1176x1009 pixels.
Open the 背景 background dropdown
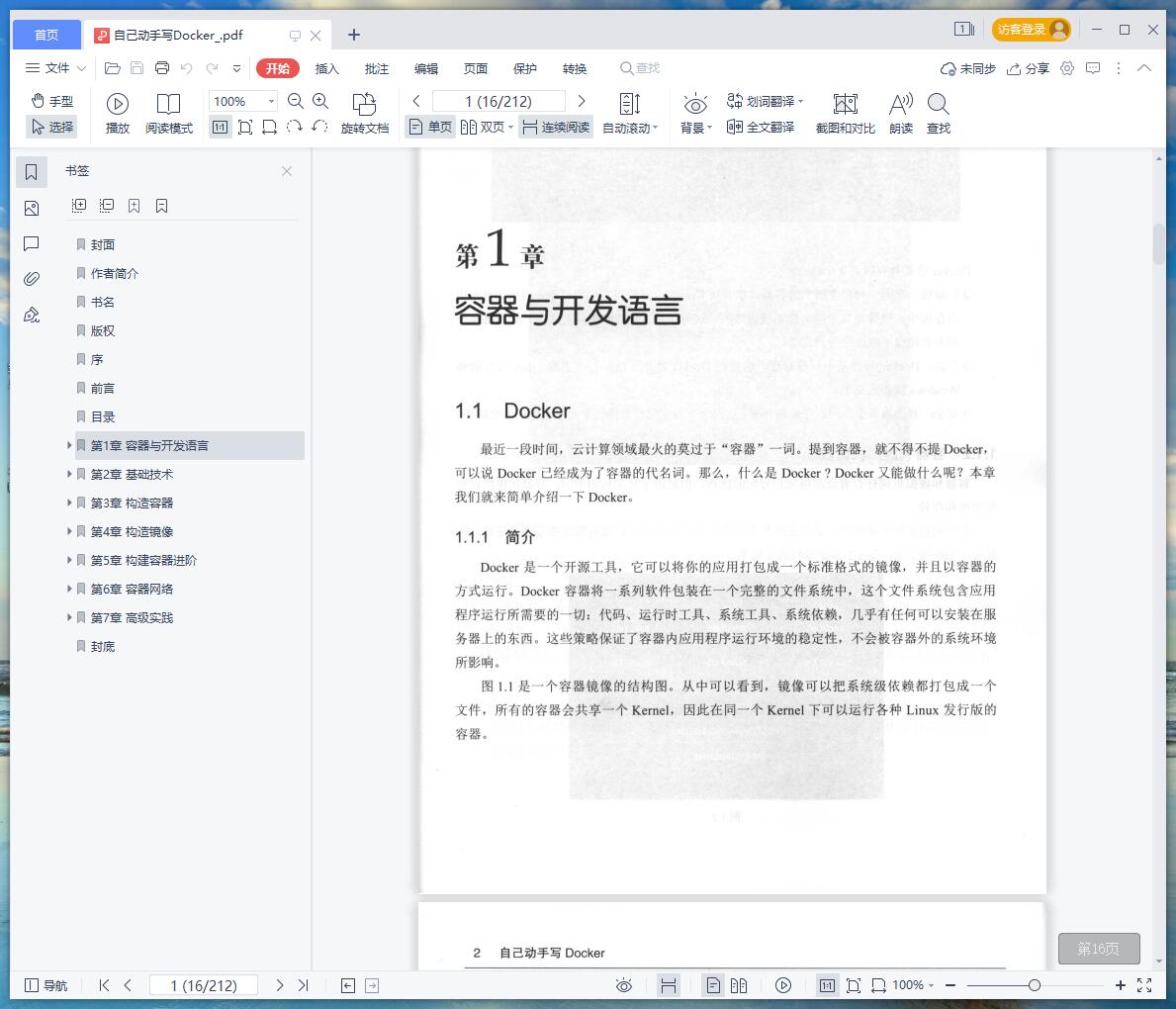695,114
